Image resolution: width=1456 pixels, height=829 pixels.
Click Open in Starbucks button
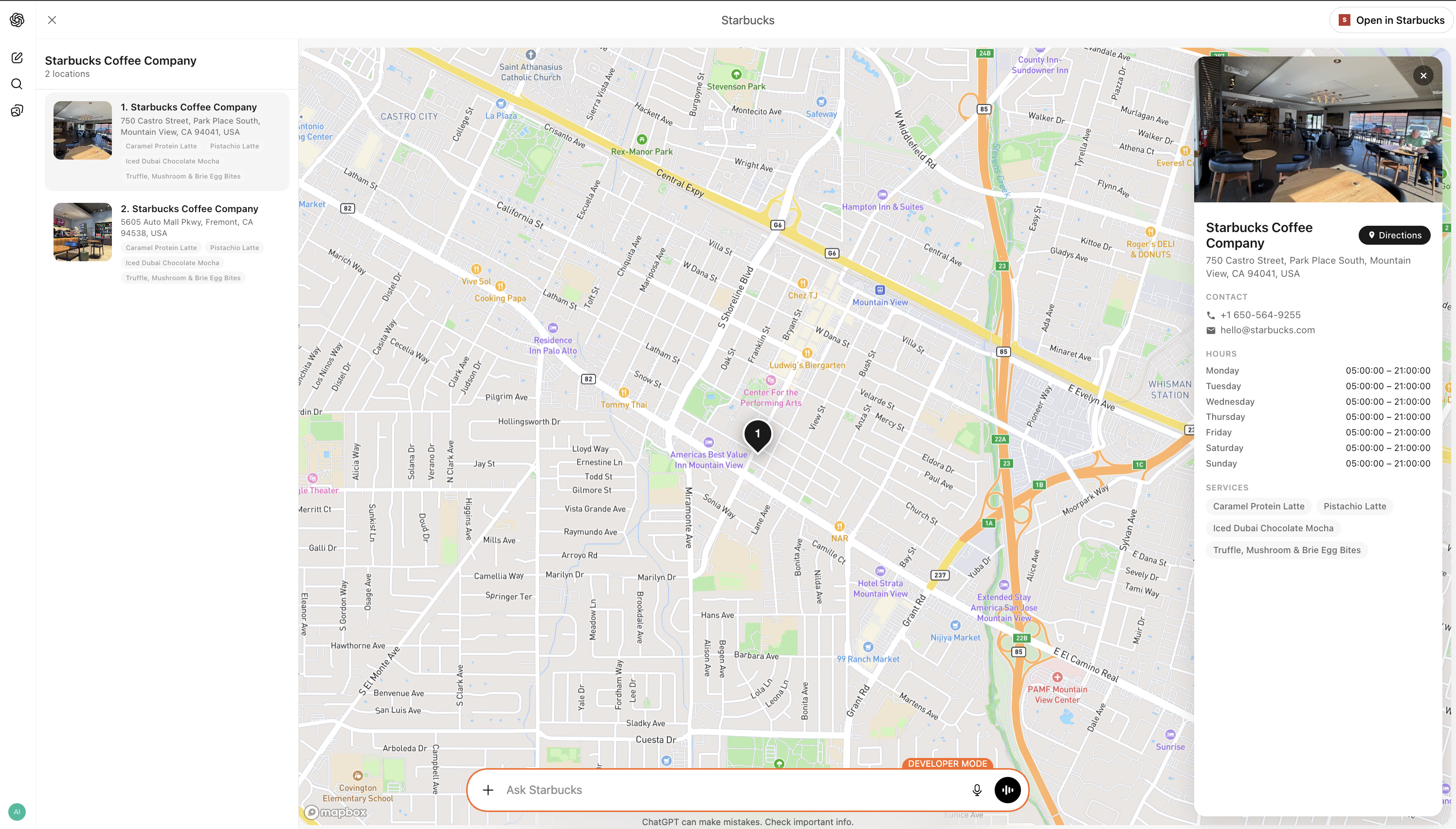[1391, 20]
